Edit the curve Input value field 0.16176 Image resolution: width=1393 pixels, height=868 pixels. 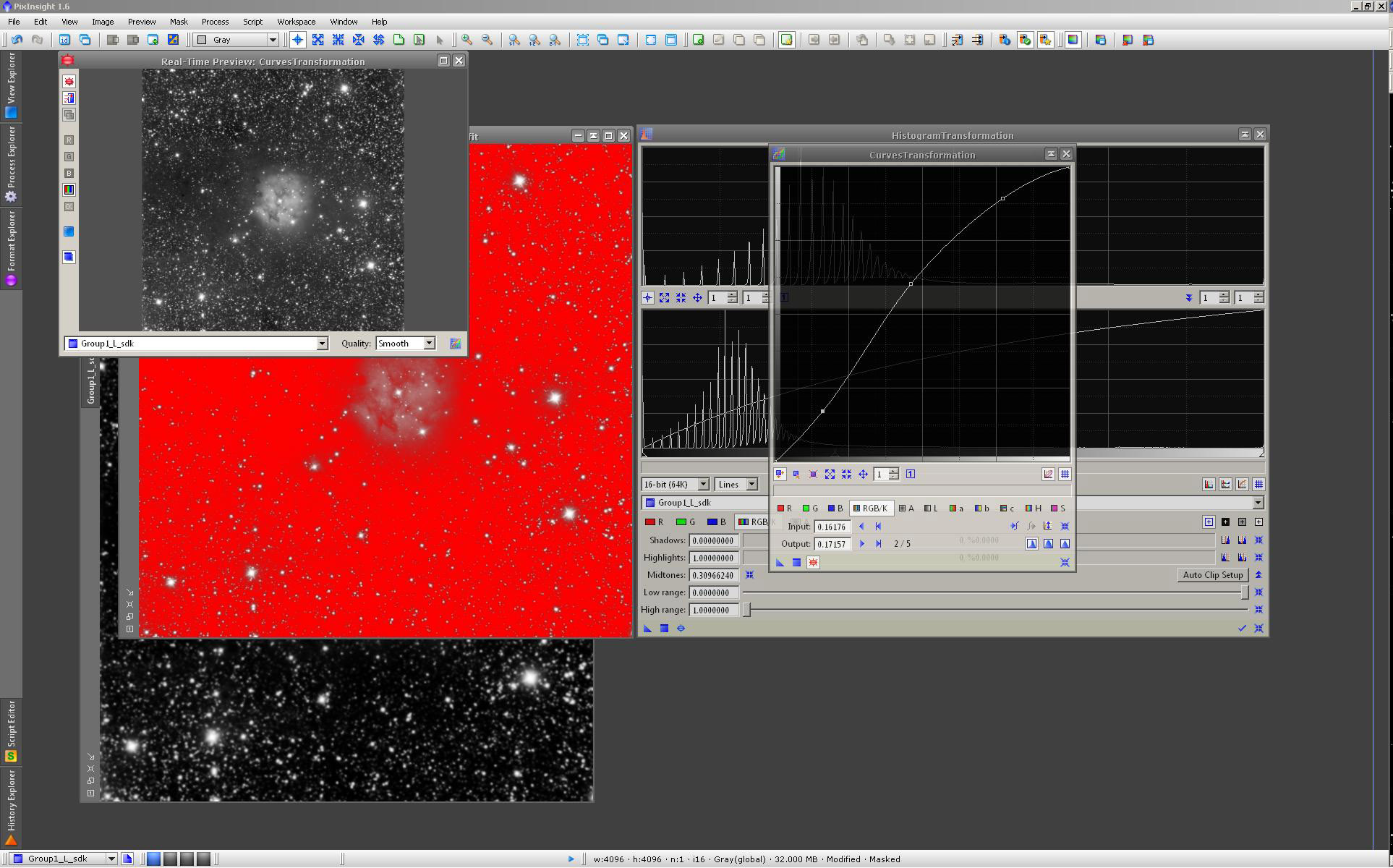(x=832, y=527)
